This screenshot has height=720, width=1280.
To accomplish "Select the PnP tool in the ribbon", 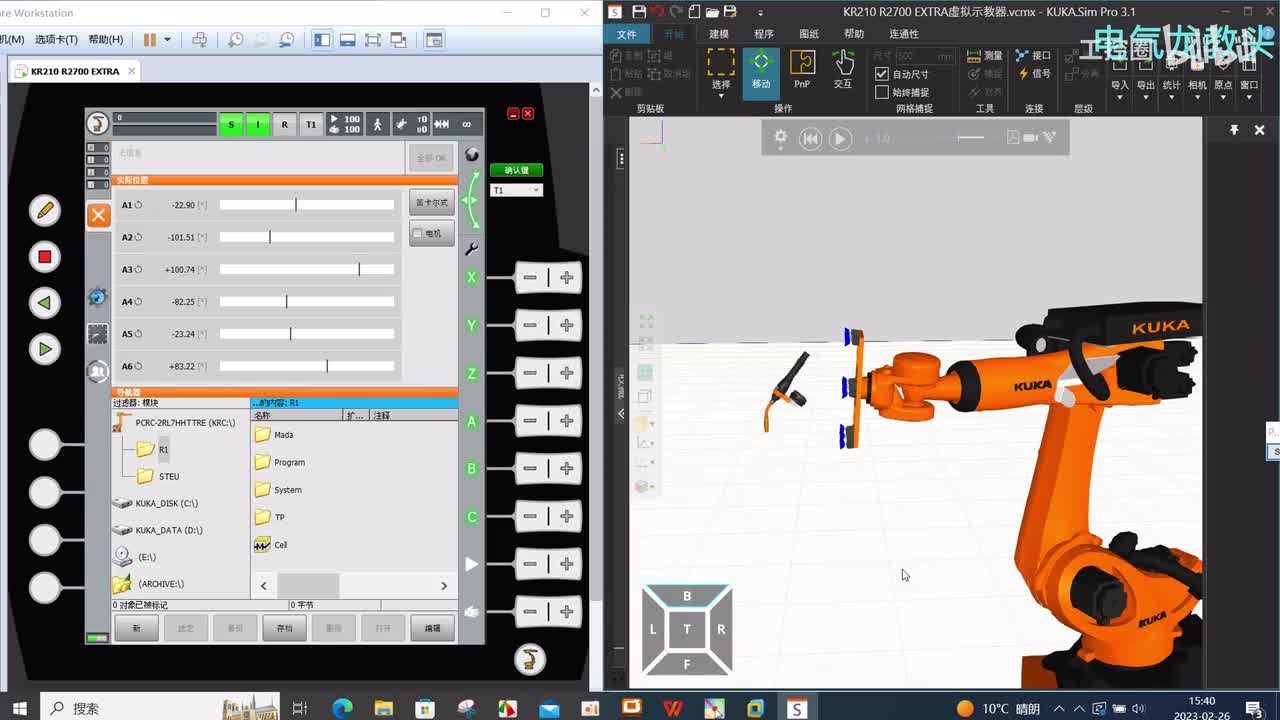I will point(802,70).
